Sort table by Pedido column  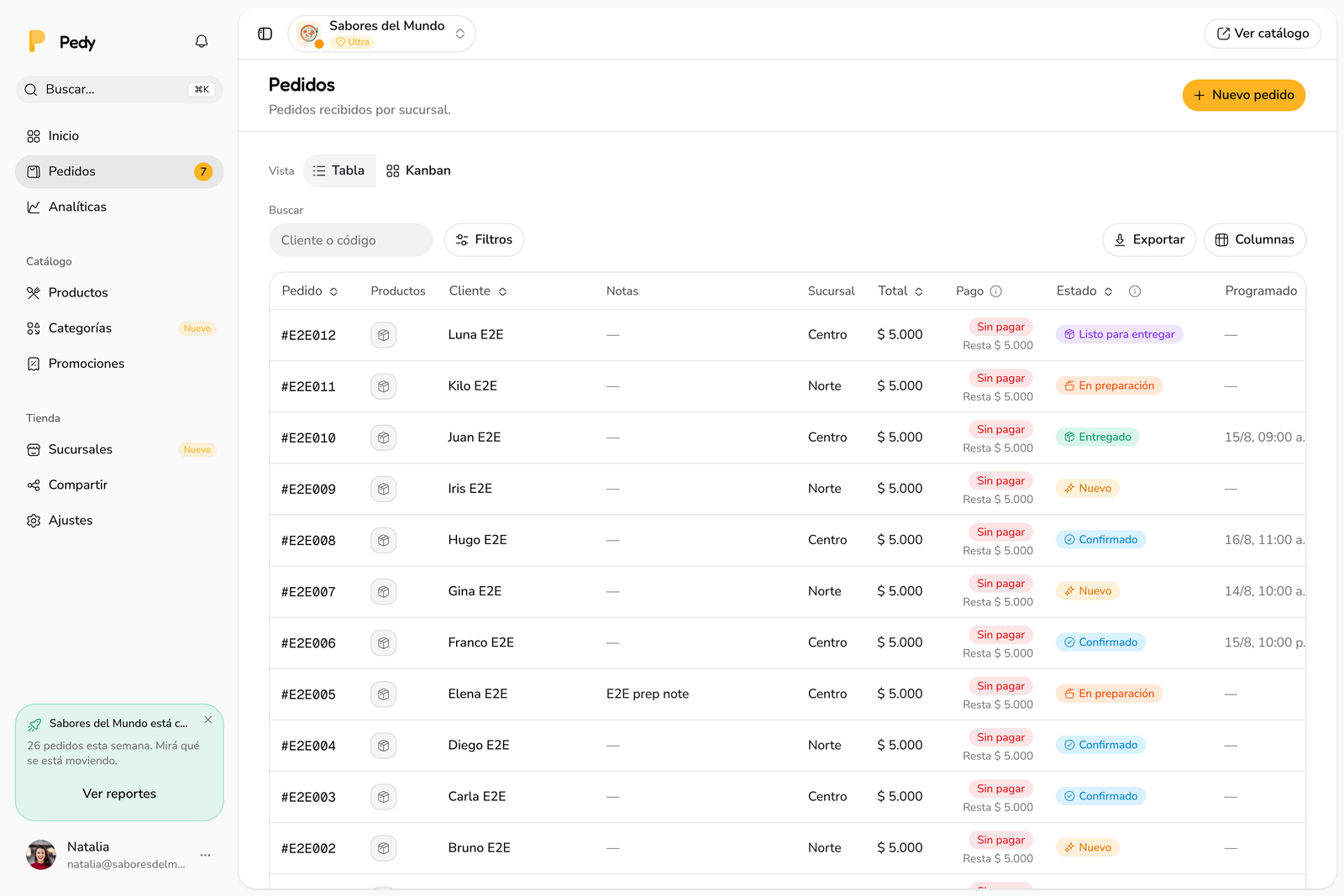[310, 291]
